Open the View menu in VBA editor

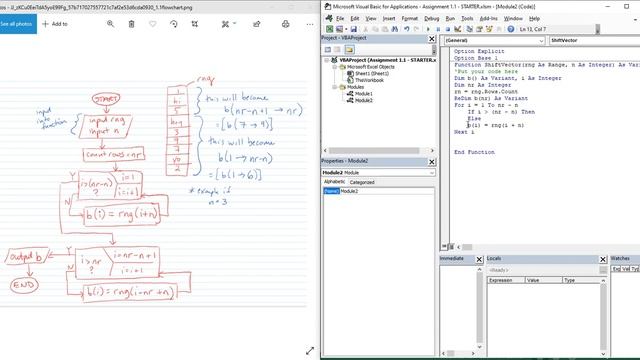point(371,18)
